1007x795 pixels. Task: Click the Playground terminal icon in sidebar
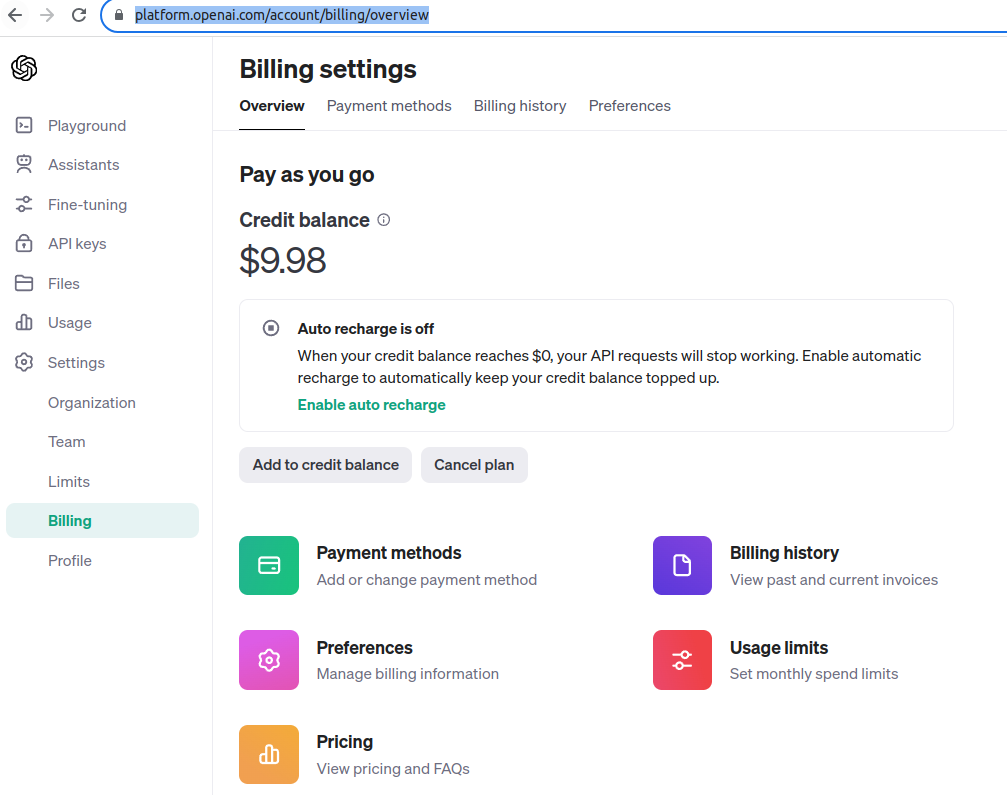(24, 125)
